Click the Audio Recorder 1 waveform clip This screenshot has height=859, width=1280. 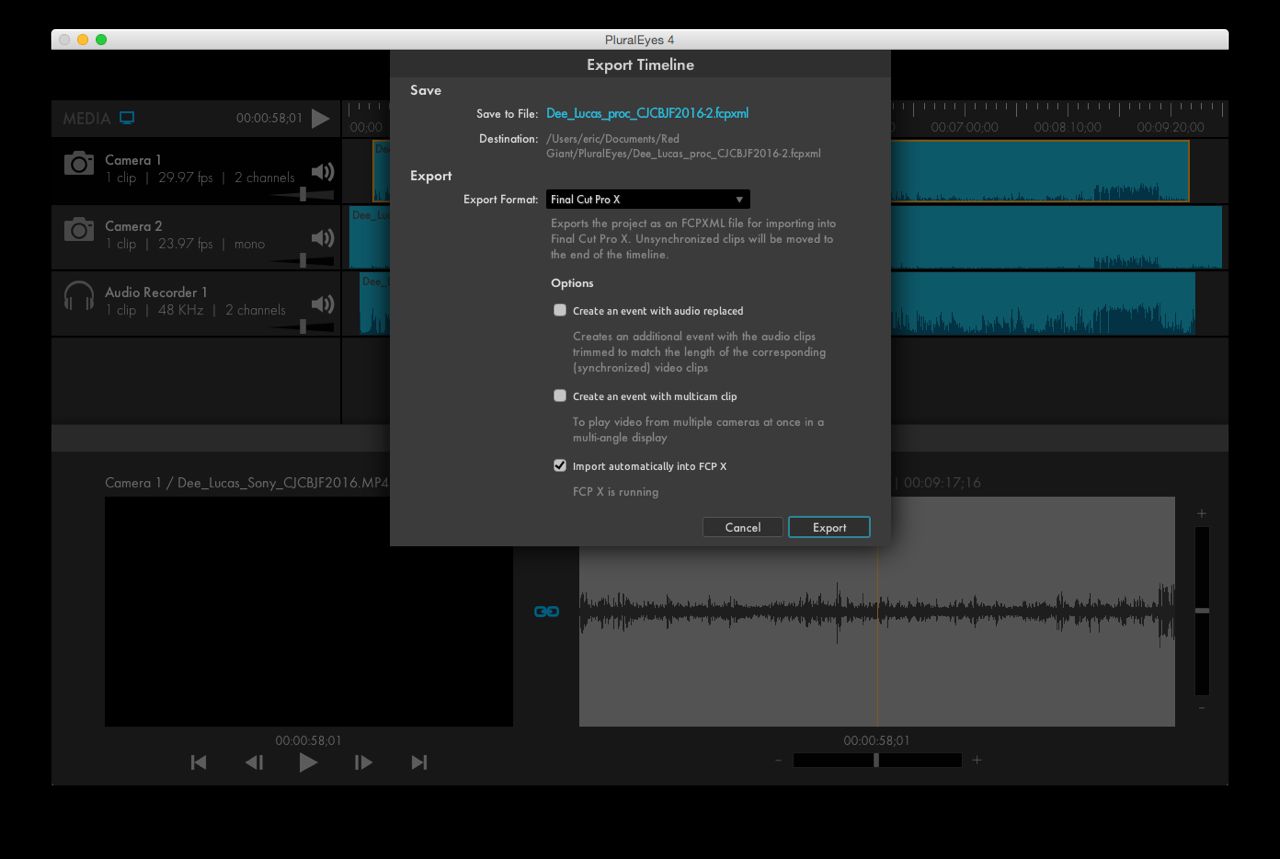point(1042,303)
